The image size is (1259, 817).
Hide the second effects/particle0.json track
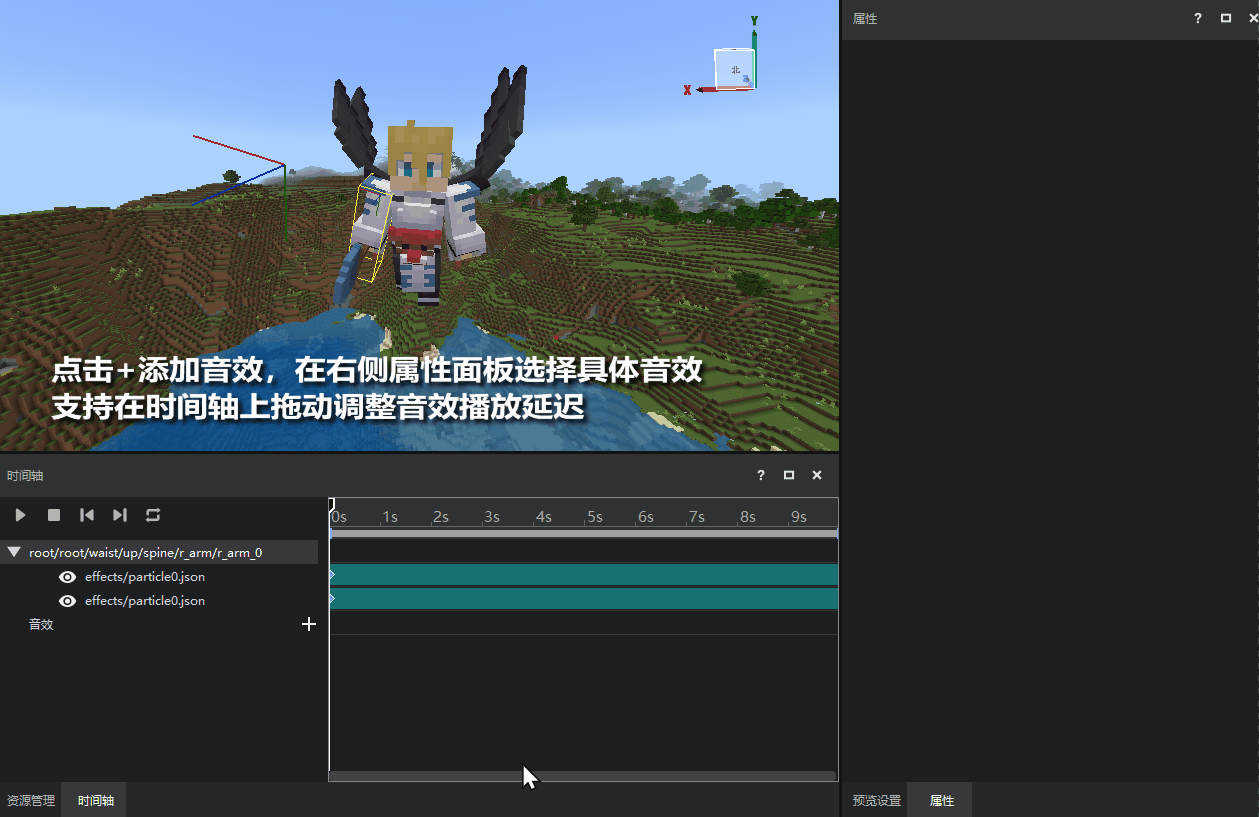point(68,601)
